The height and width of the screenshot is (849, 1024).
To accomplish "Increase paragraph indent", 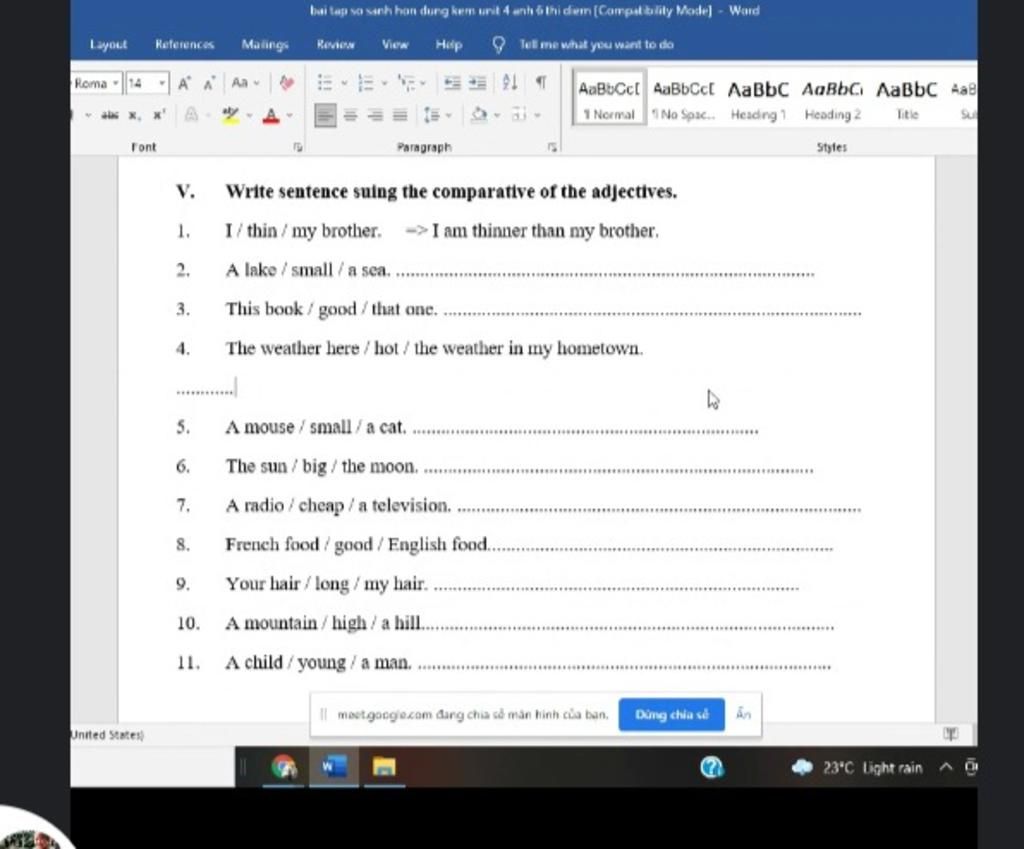I will tap(478, 83).
